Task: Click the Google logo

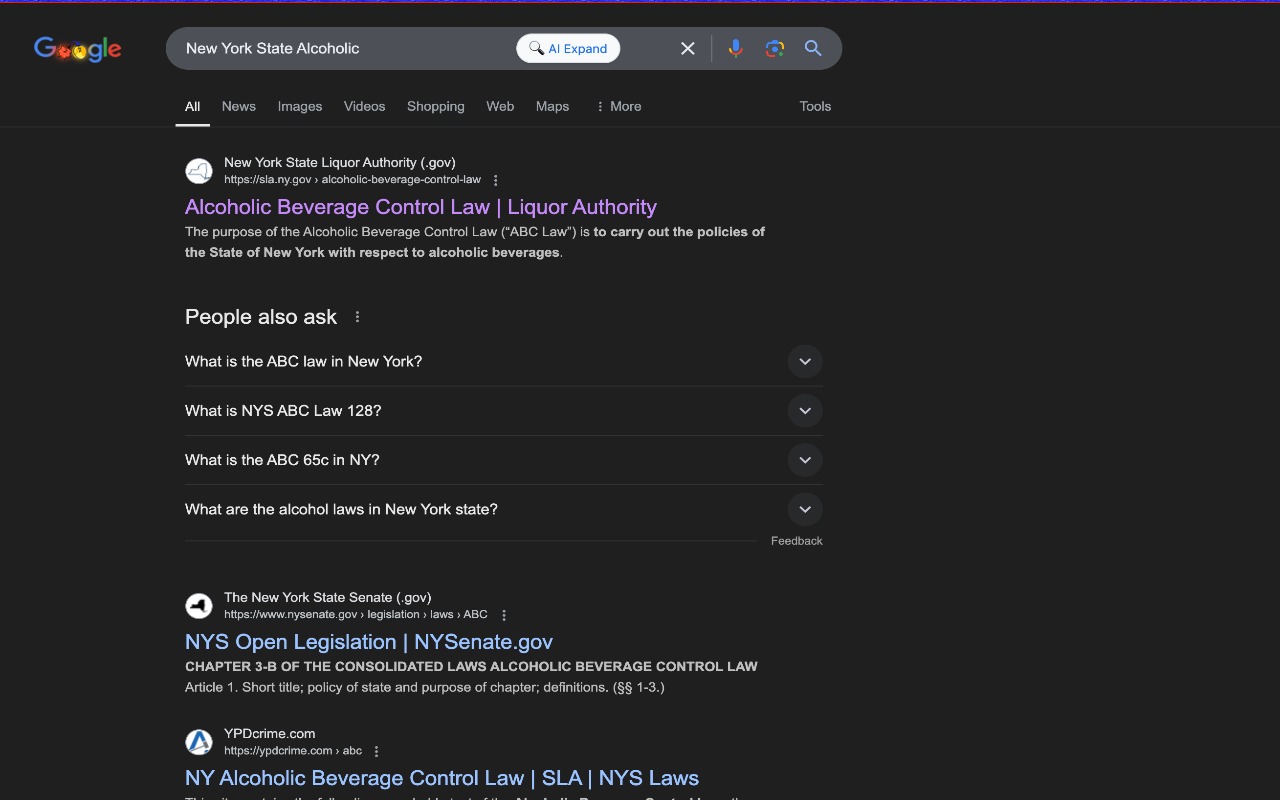Action: [78, 48]
